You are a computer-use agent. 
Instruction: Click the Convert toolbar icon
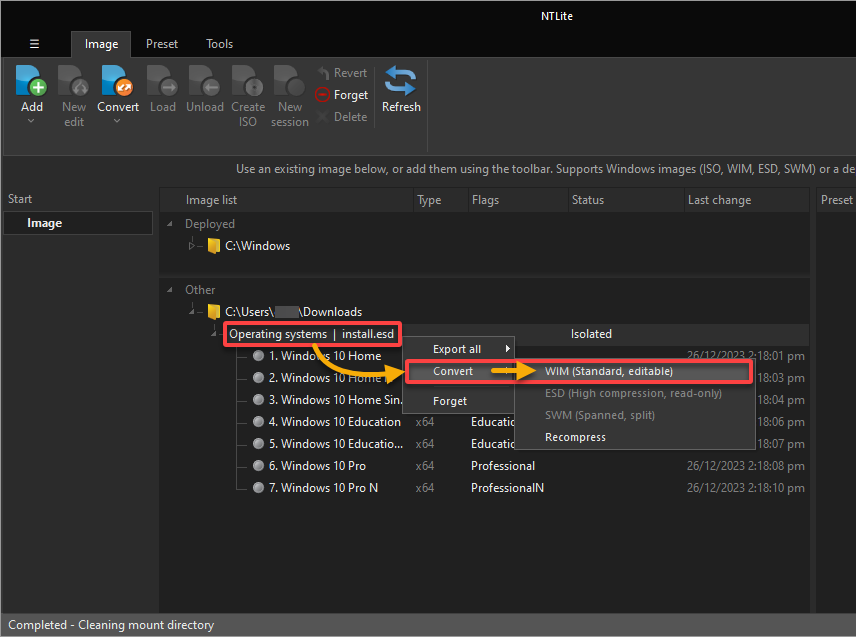pos(117,80)
